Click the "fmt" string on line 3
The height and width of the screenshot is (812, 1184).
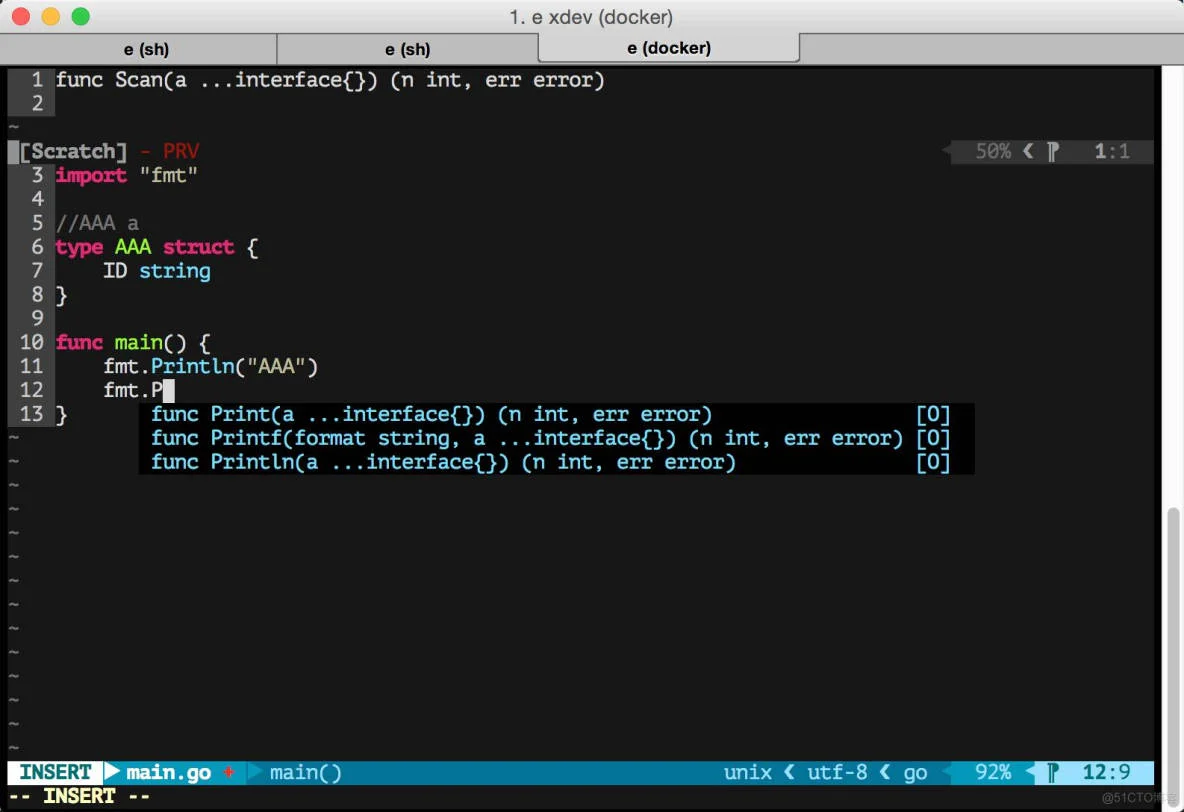tap(168, 175)
